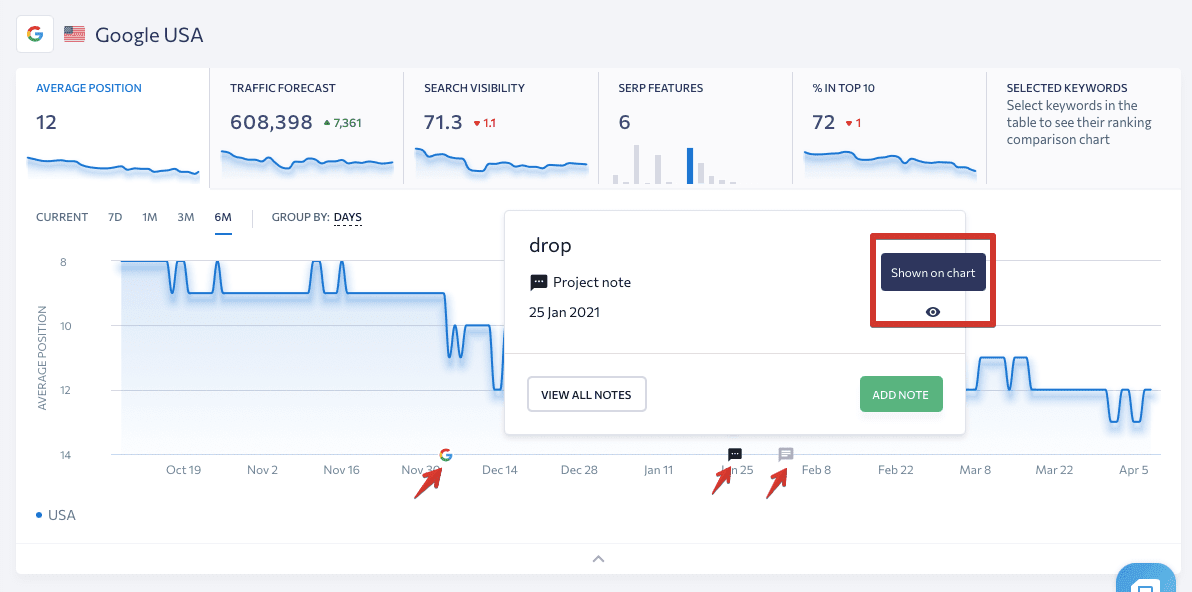Click the search visibility value 71.3

coord(442,122)
